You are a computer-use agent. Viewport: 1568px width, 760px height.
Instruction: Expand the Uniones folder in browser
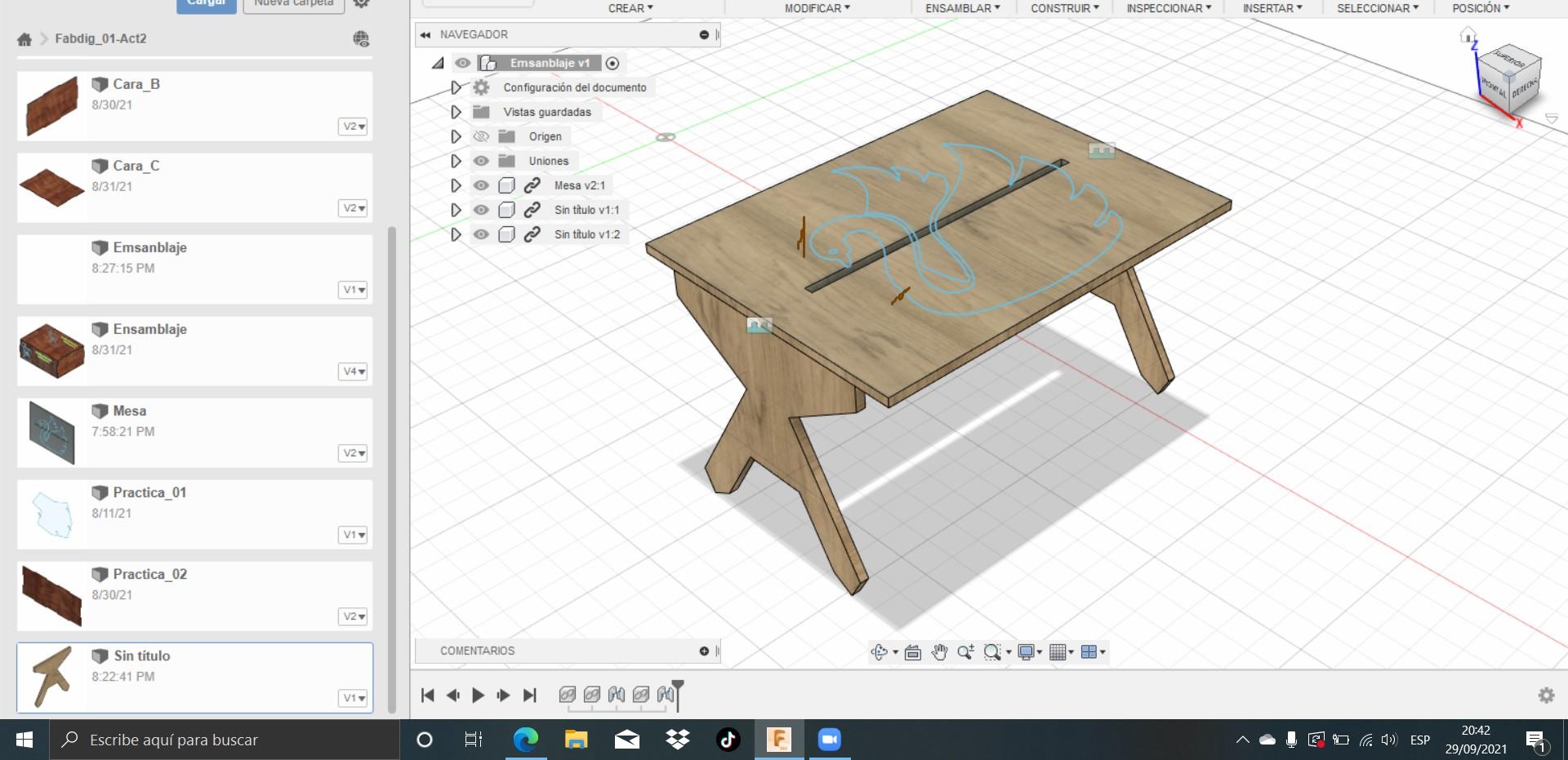[x=456, y=161]
